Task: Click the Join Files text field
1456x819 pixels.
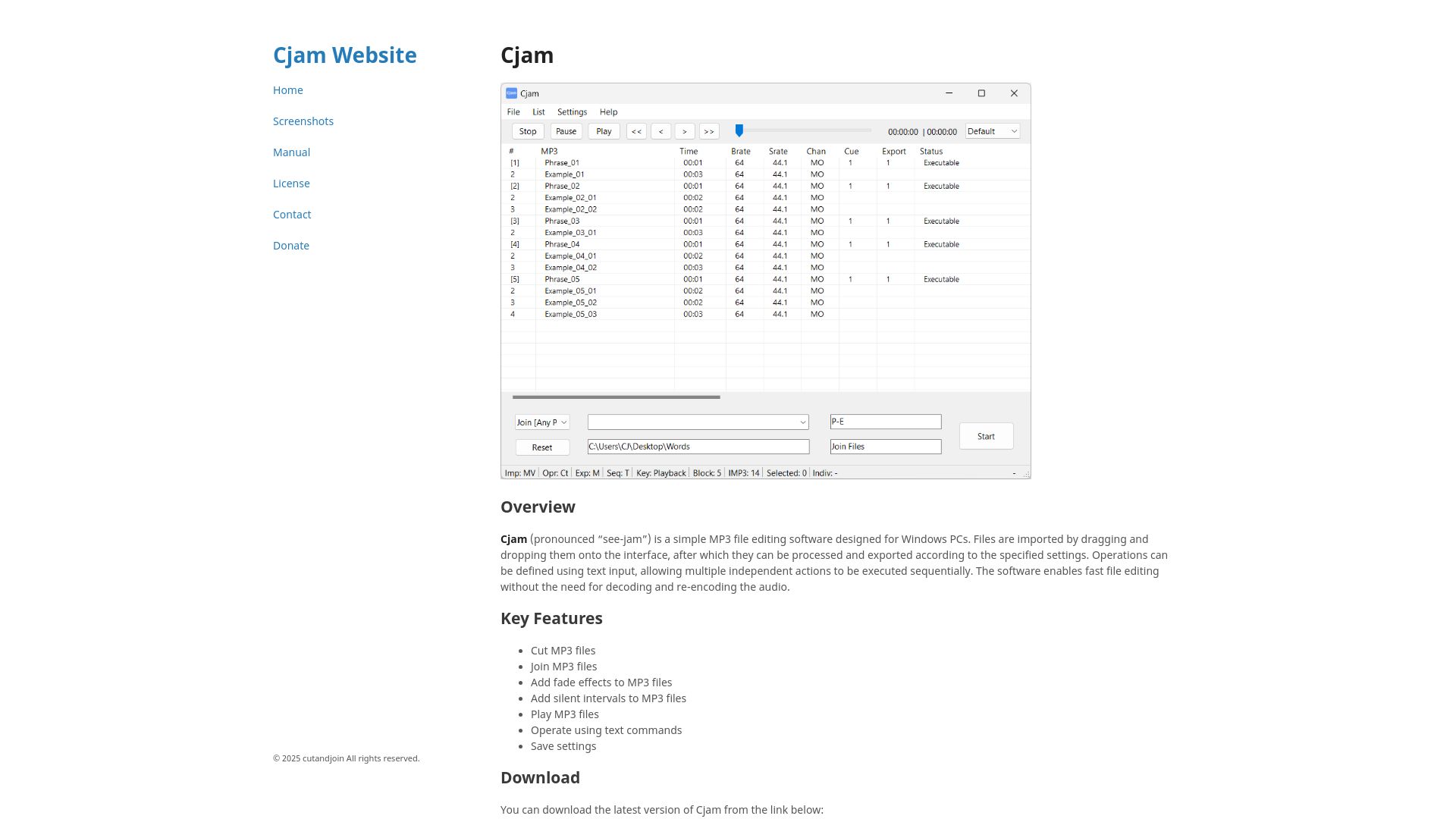Action: point(886,447)
